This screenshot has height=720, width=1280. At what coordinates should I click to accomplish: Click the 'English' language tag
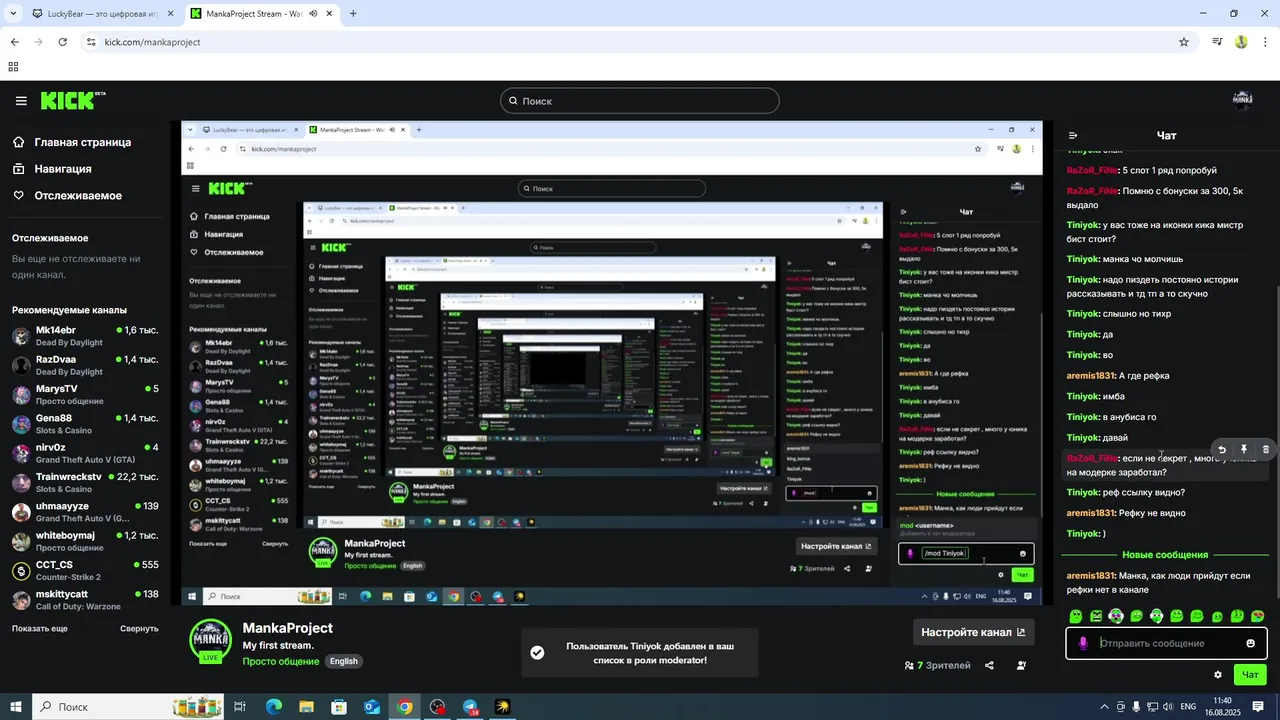[344, 661]
